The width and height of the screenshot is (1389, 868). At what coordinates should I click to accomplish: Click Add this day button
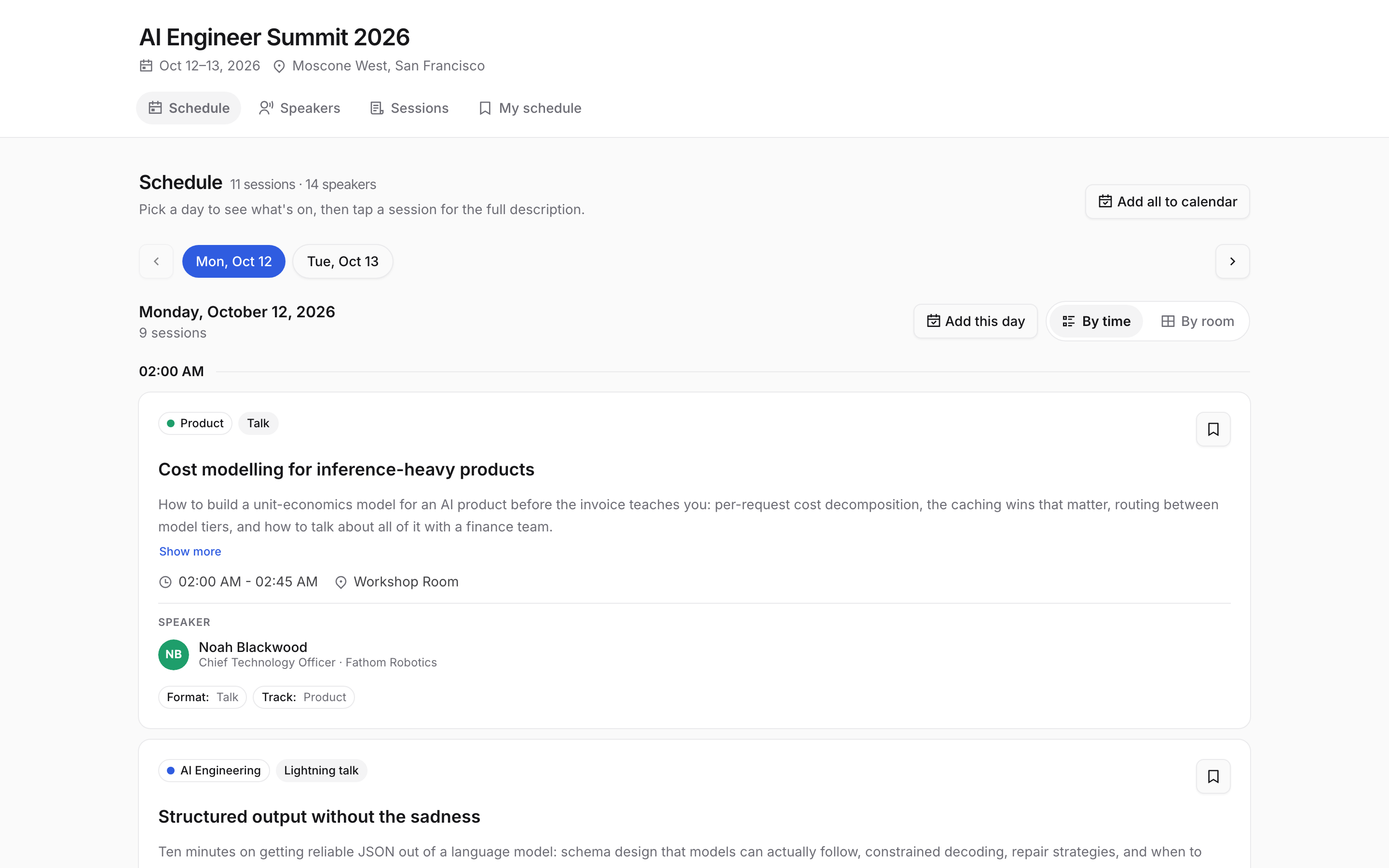[x=975, y=321]
